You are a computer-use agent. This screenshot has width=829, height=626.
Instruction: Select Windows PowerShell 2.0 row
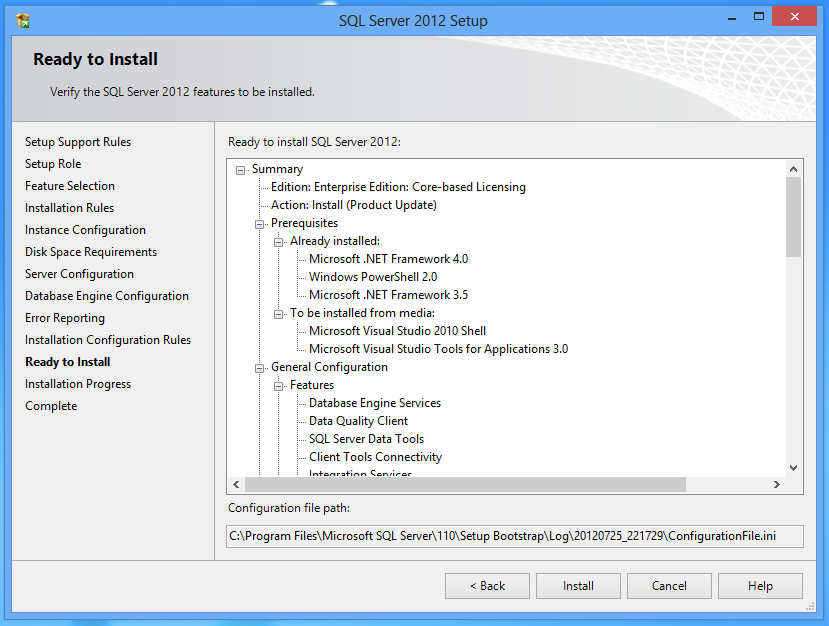[x=373, y=277]
